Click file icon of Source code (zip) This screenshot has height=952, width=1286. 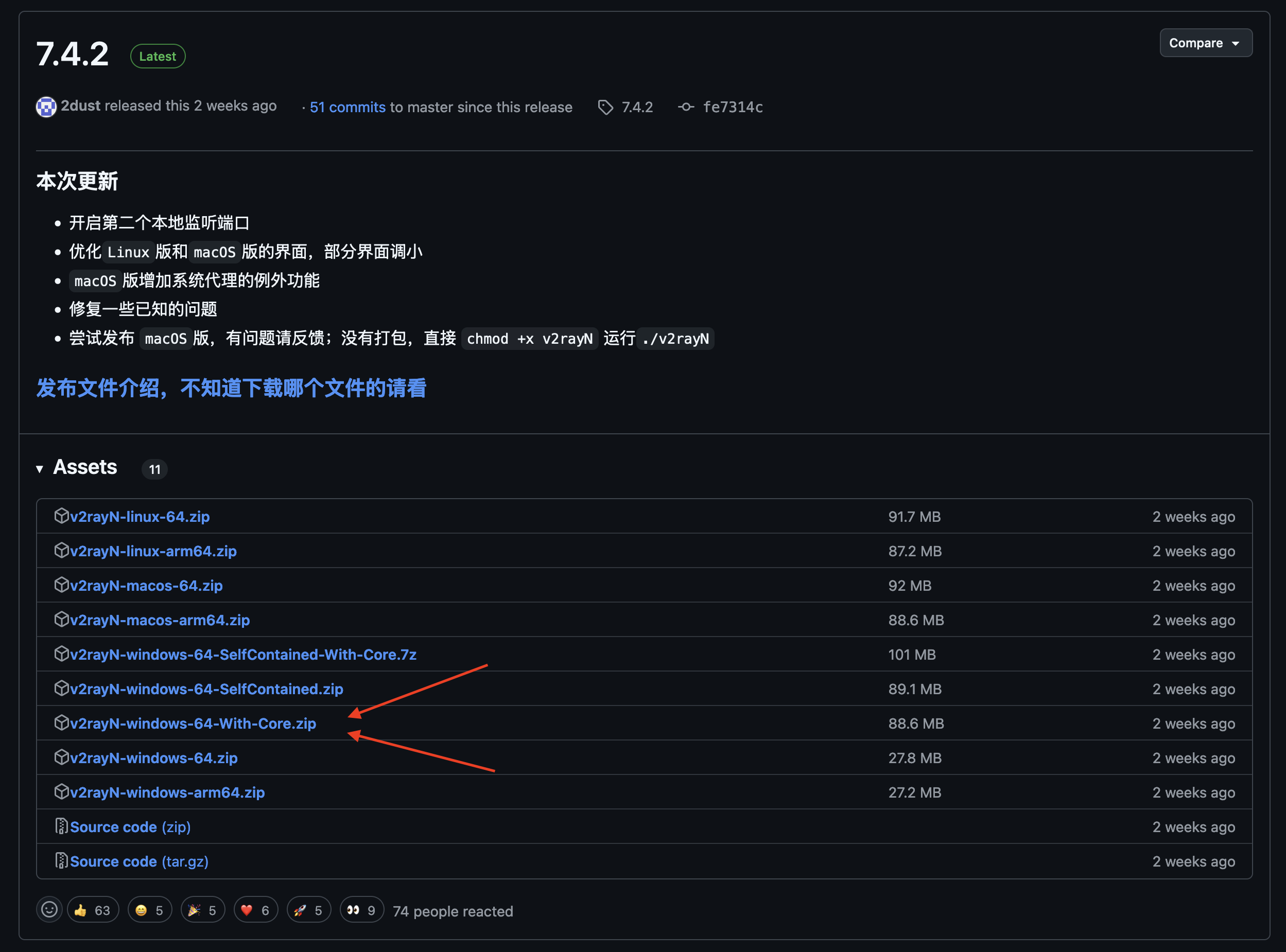pyautogui.click(x=61, y=826)
